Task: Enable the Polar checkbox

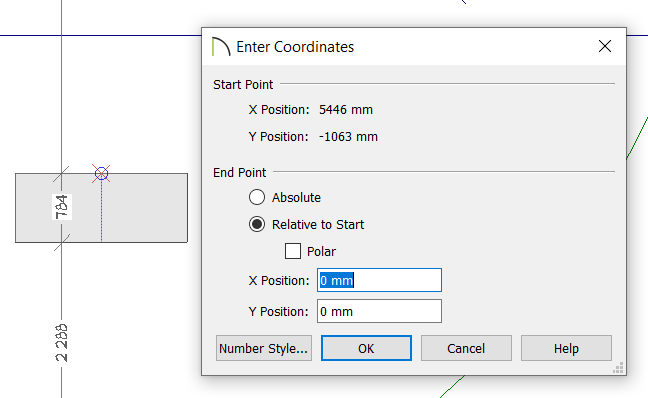Action: pyautogui.click(x=293, y=251)
